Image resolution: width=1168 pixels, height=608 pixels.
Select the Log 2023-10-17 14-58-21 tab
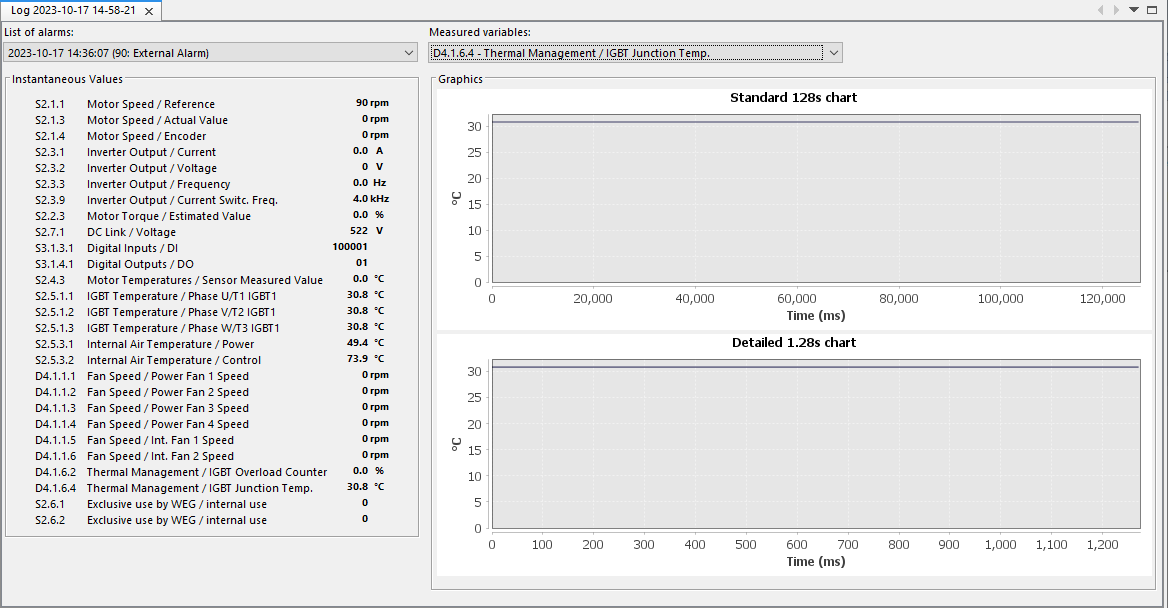pos(72,11)
